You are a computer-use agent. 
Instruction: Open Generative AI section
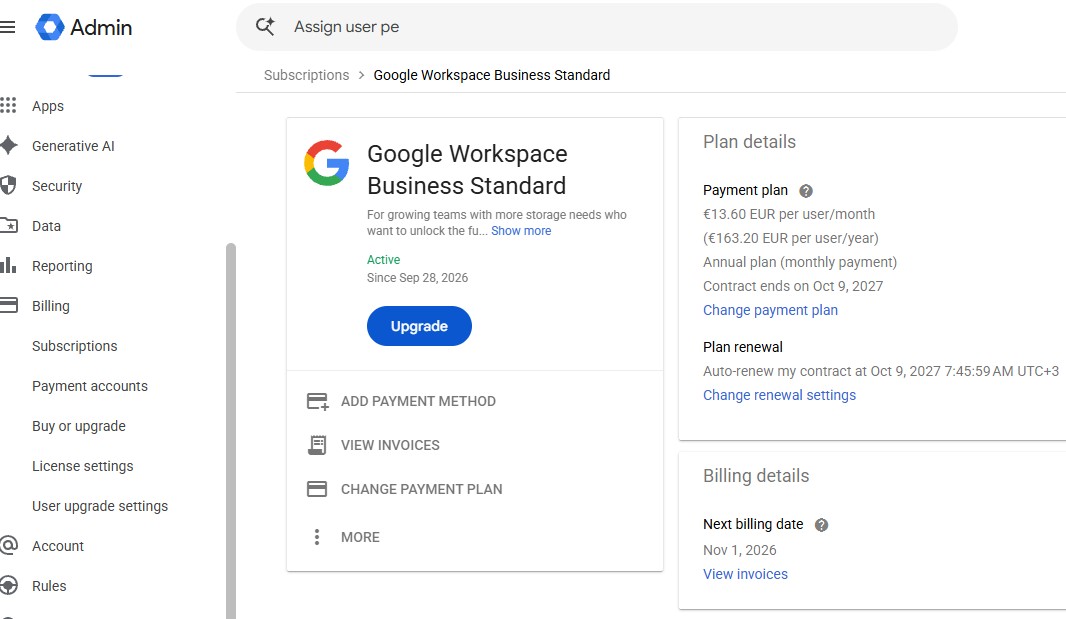(73, 146)
